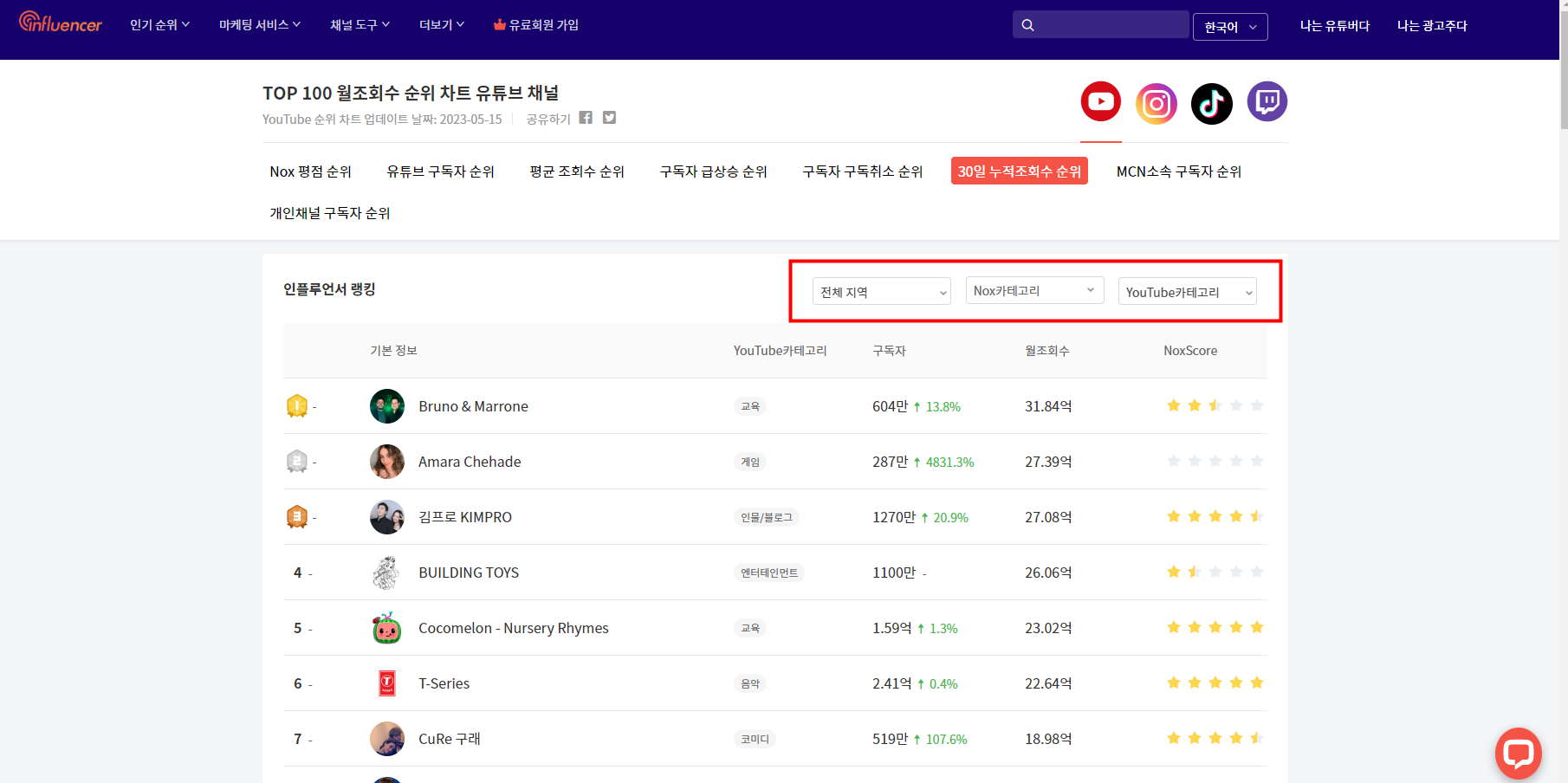This screenshot has height=783, width=1568.
Task: Click the search magnifier icon
Action: [x=1027, y=24]
